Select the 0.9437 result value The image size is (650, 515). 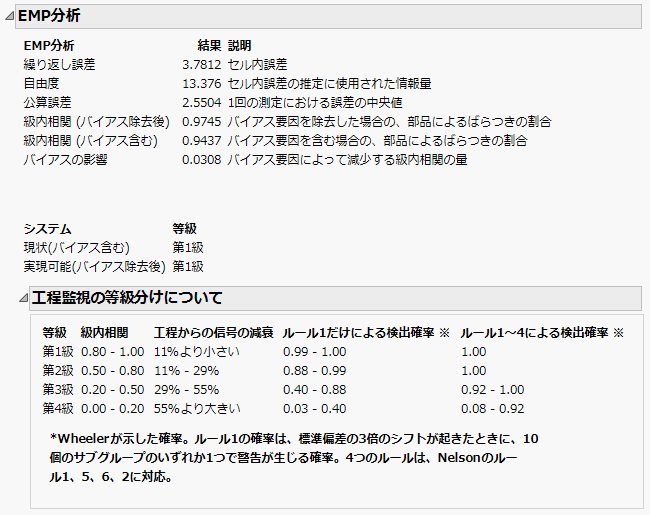point(201,141)
